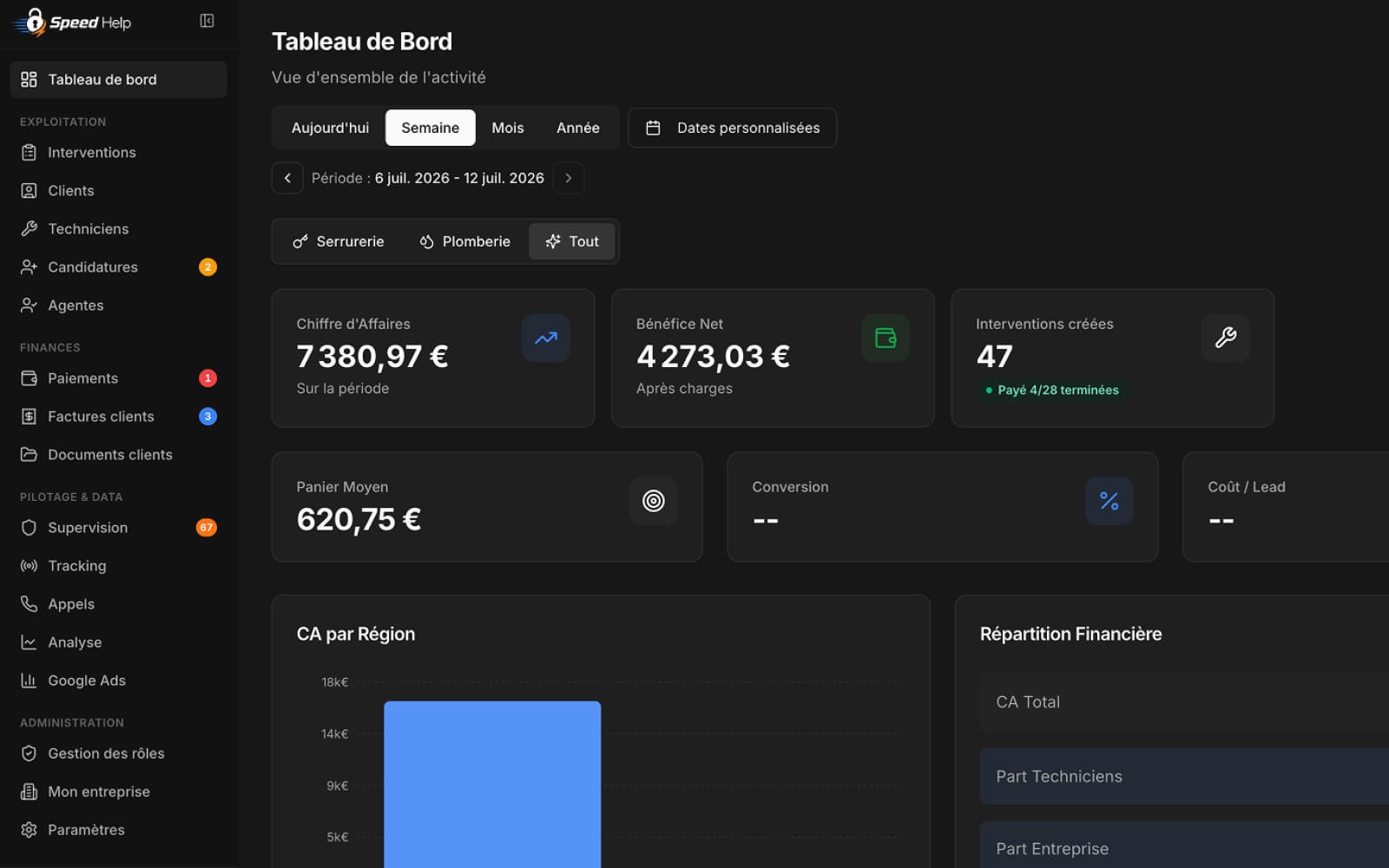
Task: Click the Panier Moyen target icon
Action: pos(654,501)
